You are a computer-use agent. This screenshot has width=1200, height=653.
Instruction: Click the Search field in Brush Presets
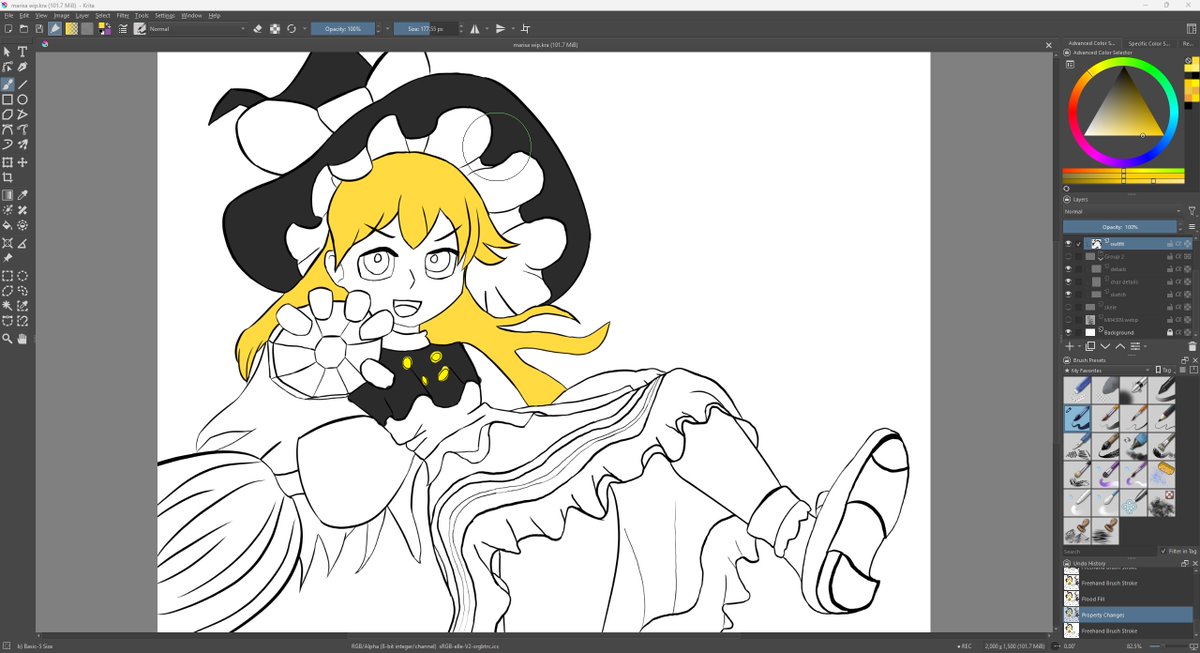(x=1110, y=551)
